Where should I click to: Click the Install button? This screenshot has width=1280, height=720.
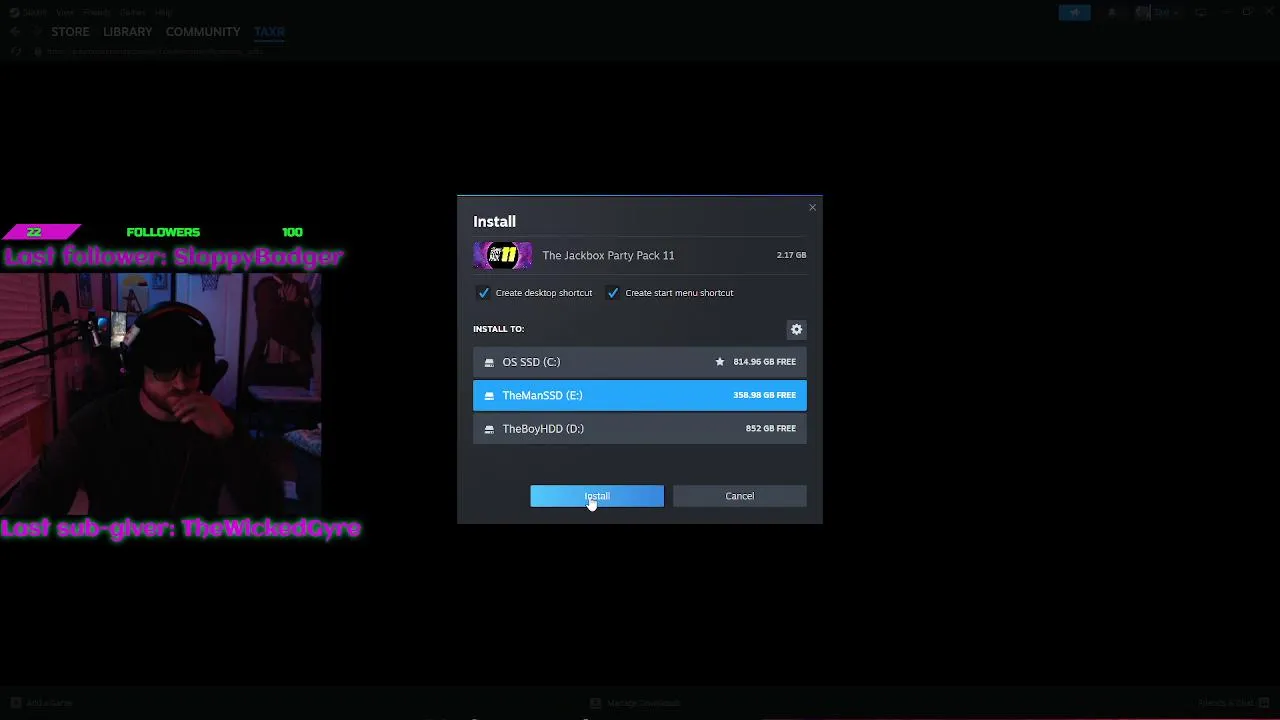point(597,496)
